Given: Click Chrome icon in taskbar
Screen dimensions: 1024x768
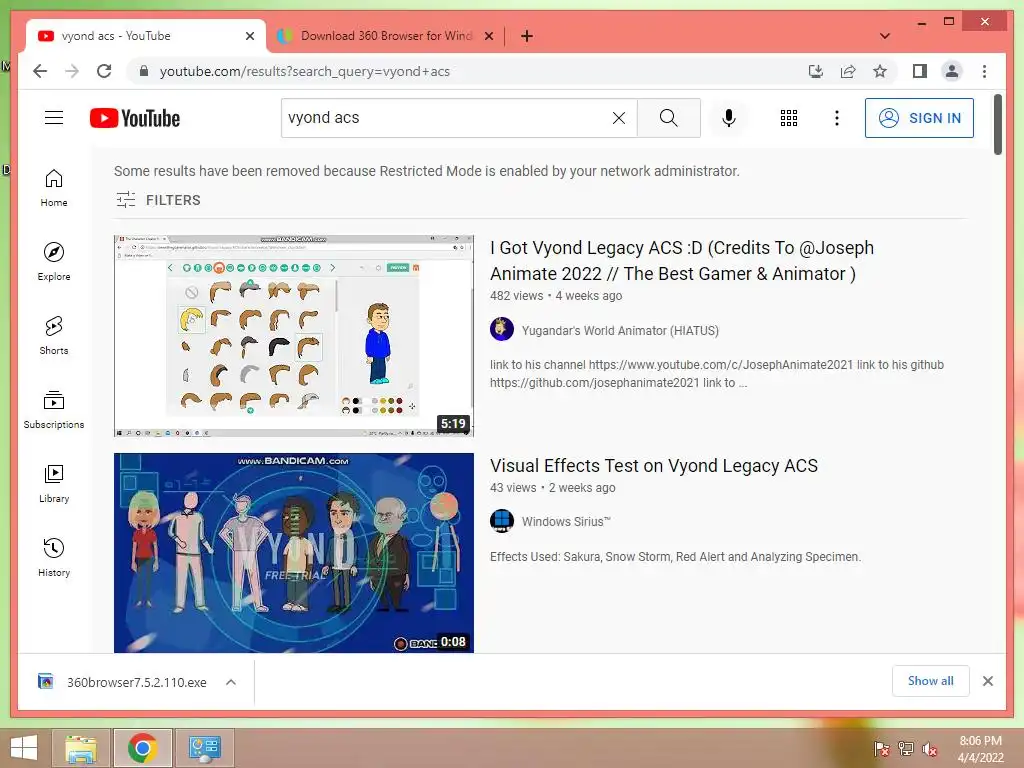Looking at the screenshot, I should coord(142,748).
